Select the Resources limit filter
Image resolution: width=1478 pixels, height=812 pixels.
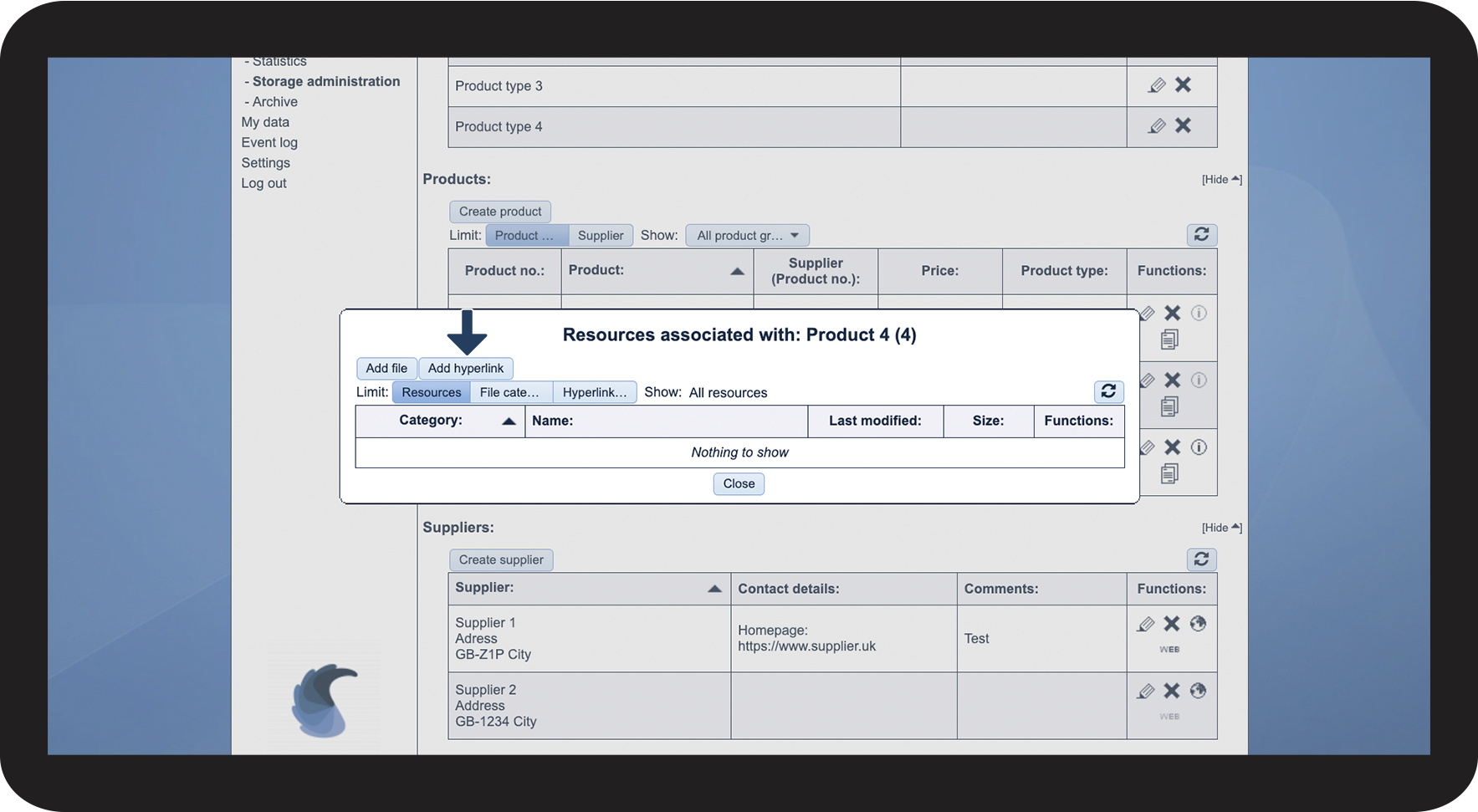432,392
